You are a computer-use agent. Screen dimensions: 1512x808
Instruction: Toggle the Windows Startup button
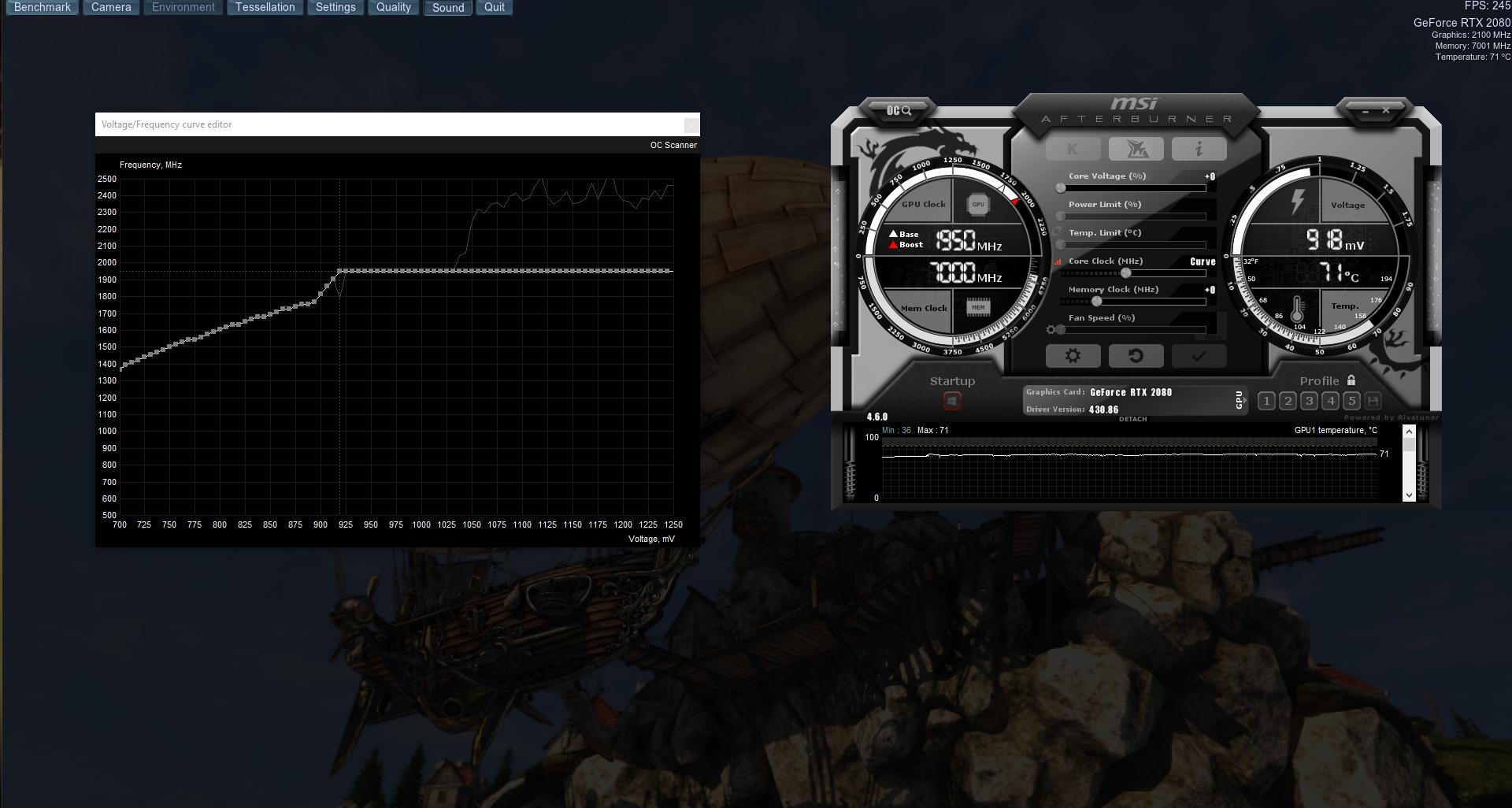coord(952,402)
